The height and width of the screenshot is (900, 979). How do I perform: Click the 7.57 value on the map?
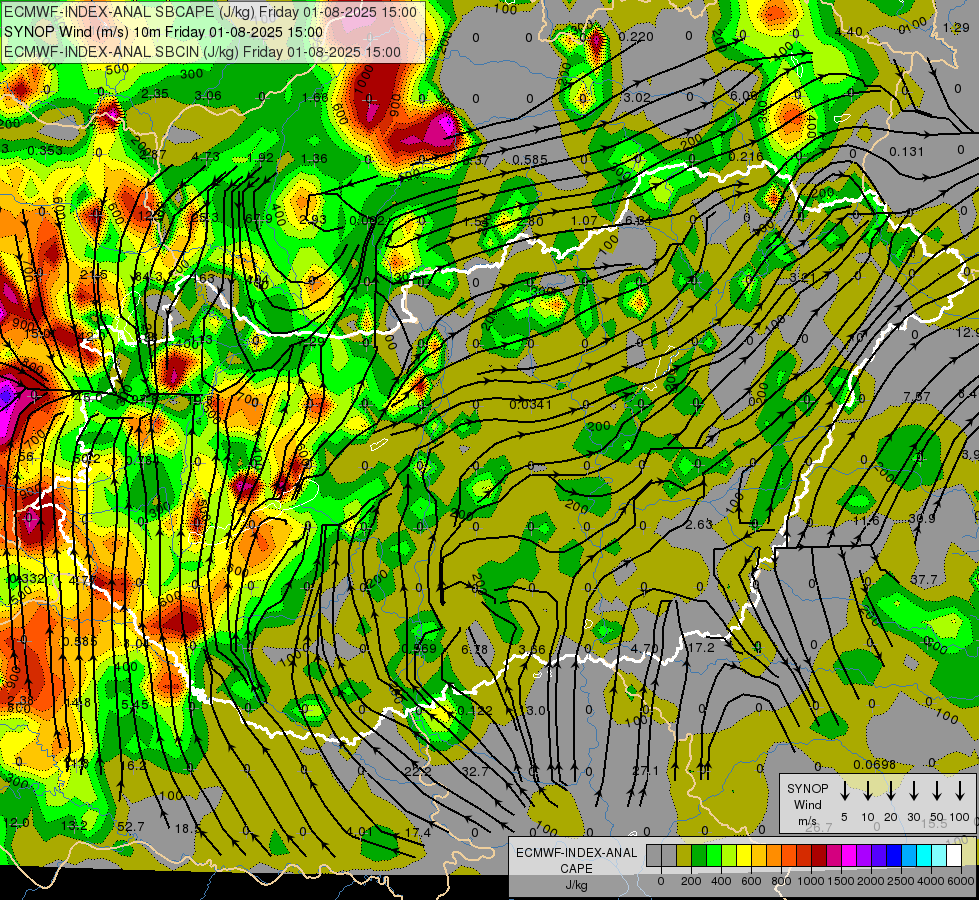917,397
